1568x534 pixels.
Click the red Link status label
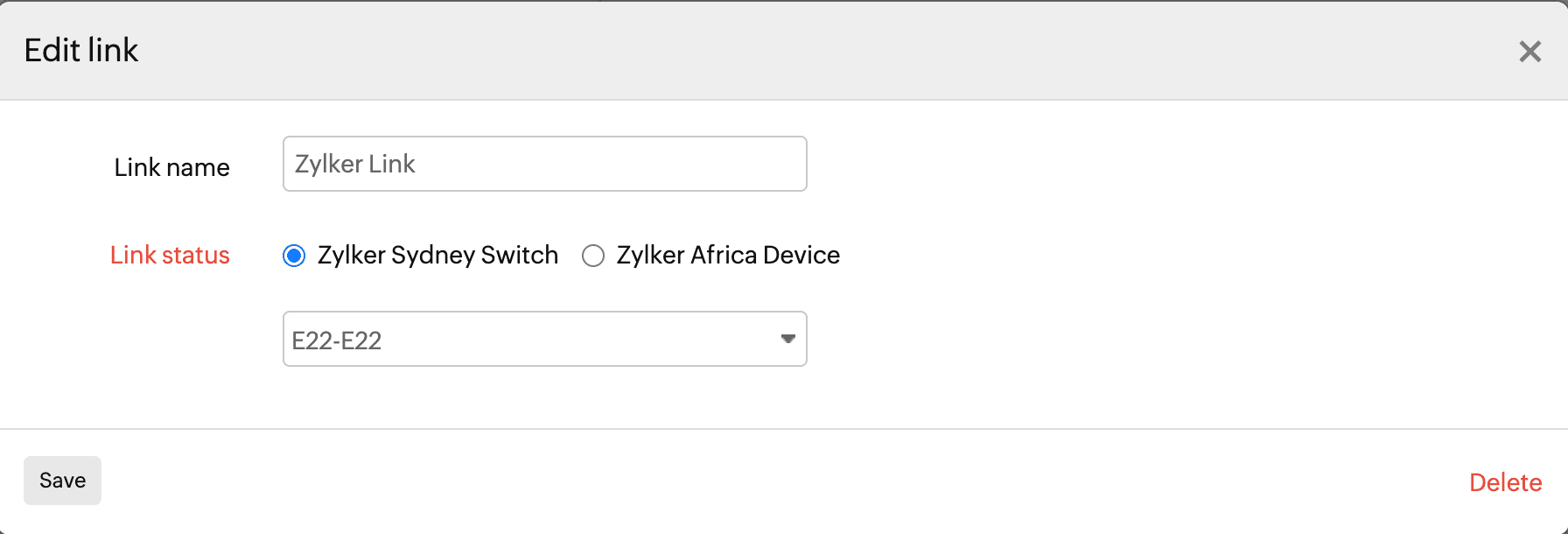pos(170,255)
